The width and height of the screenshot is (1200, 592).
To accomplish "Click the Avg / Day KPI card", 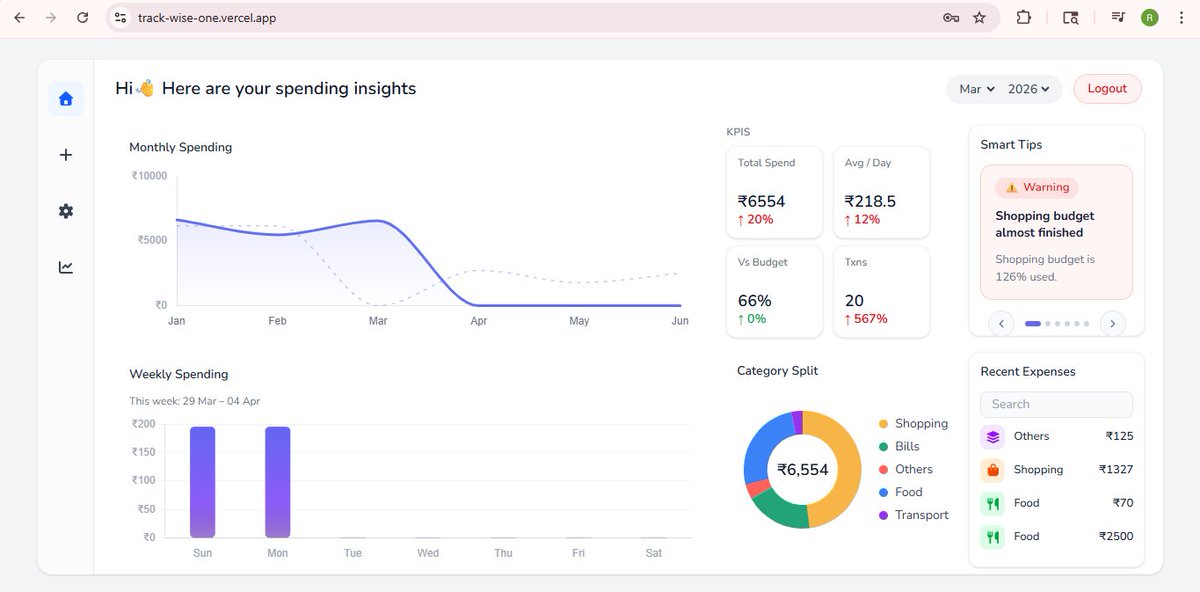I will click(881, 192).
